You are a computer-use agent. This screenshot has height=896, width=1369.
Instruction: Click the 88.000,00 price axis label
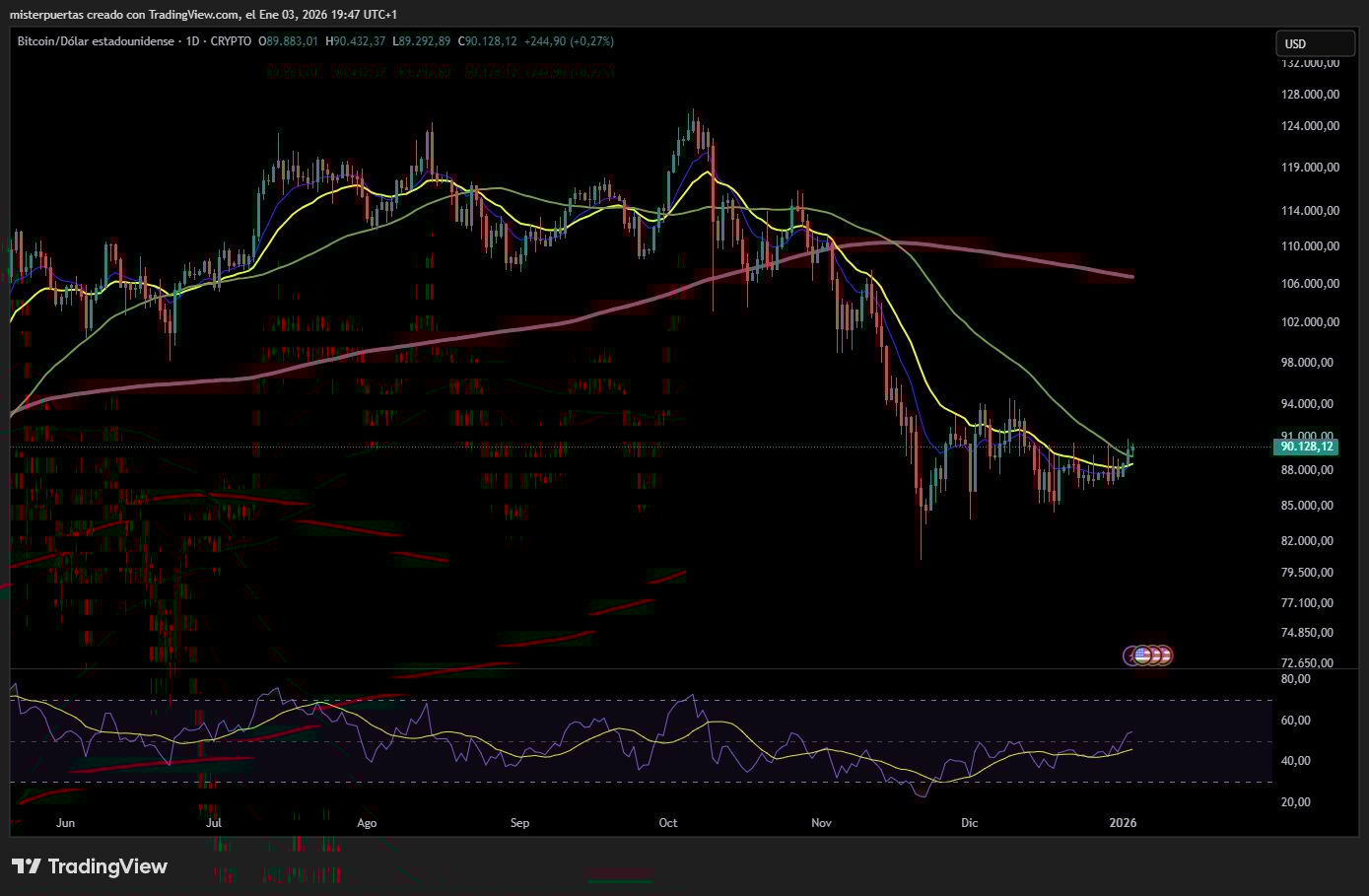(x=1307, y=470)
